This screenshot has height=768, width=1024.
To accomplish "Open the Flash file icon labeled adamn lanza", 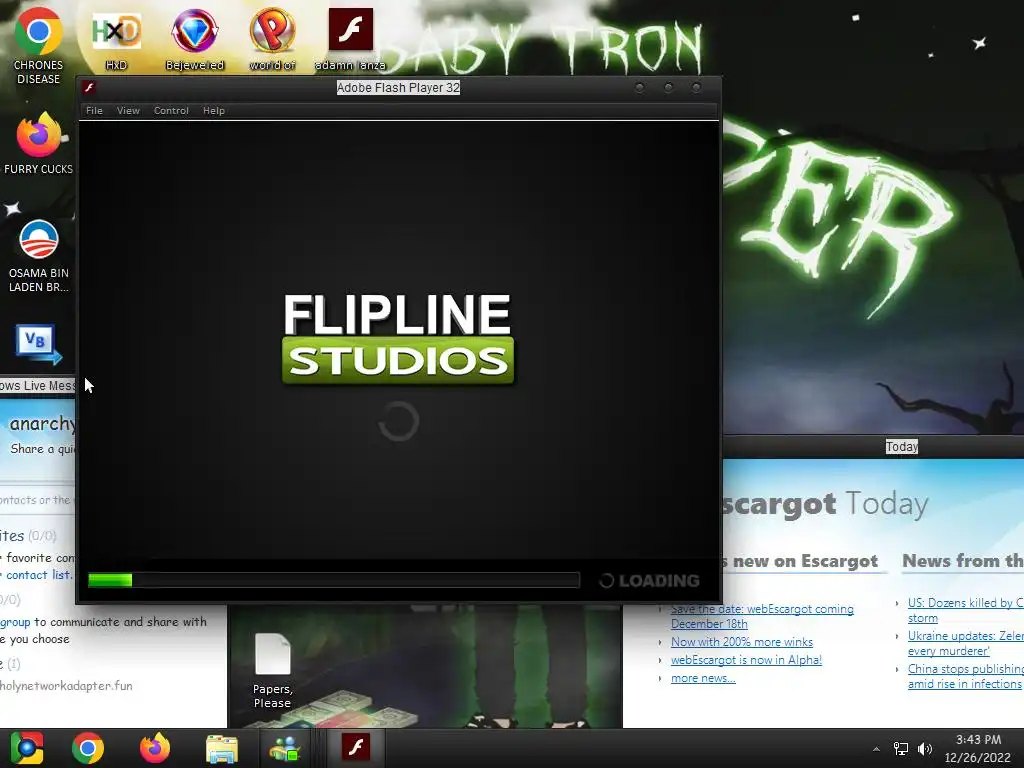I will pyautogui.click(x=351, y=40).
